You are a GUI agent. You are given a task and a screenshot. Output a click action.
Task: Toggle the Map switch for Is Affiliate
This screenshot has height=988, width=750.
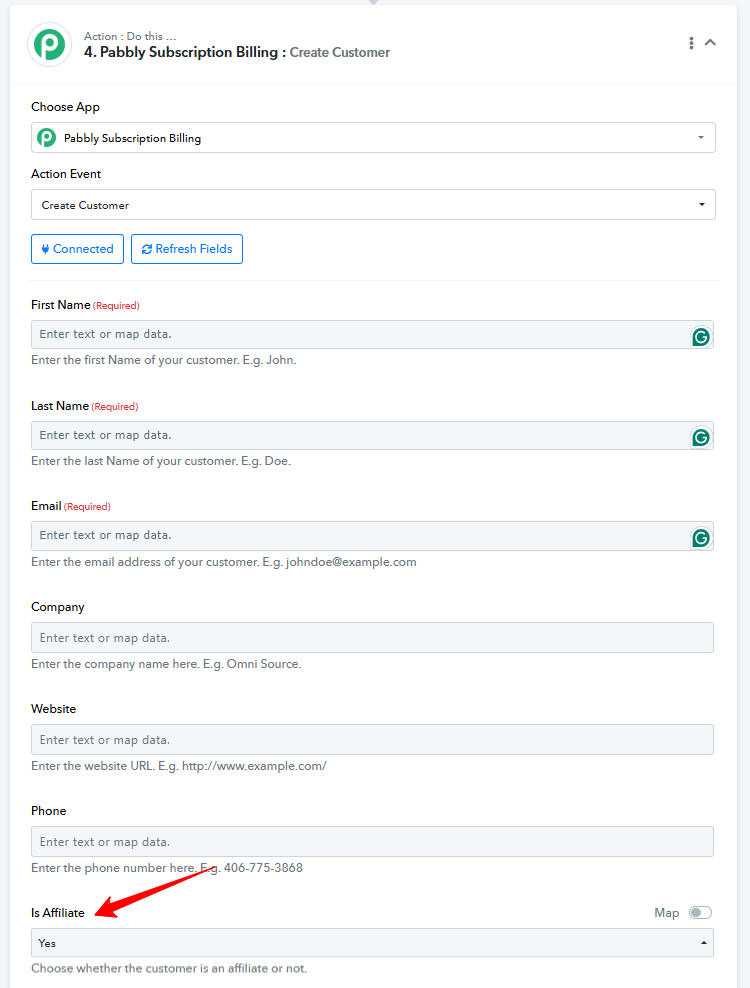click(700, 912)
